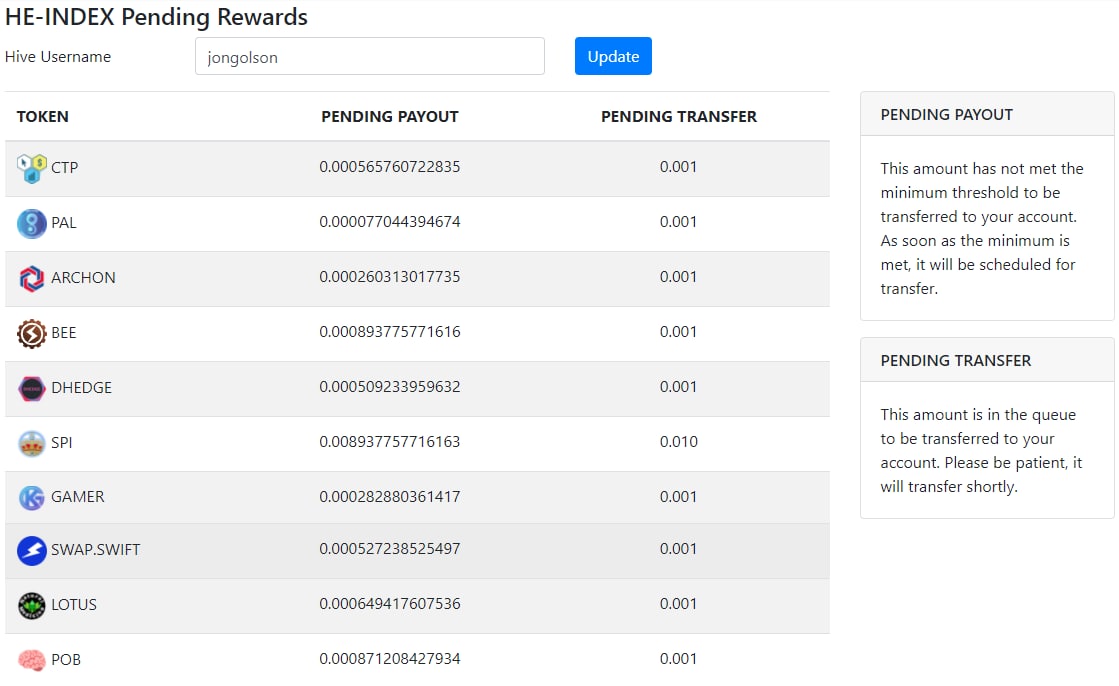Click the SWAP.SWIFT lightning icon
The width and height of the screenshot is (1119, 686).
31,550
